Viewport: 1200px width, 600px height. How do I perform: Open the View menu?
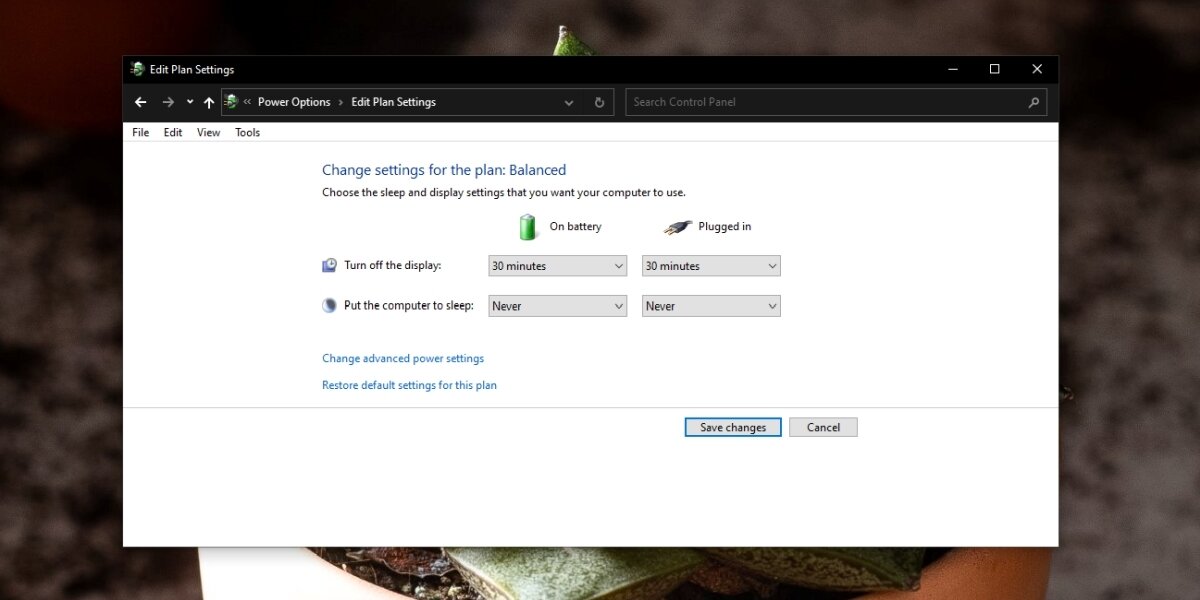(207, 131)
